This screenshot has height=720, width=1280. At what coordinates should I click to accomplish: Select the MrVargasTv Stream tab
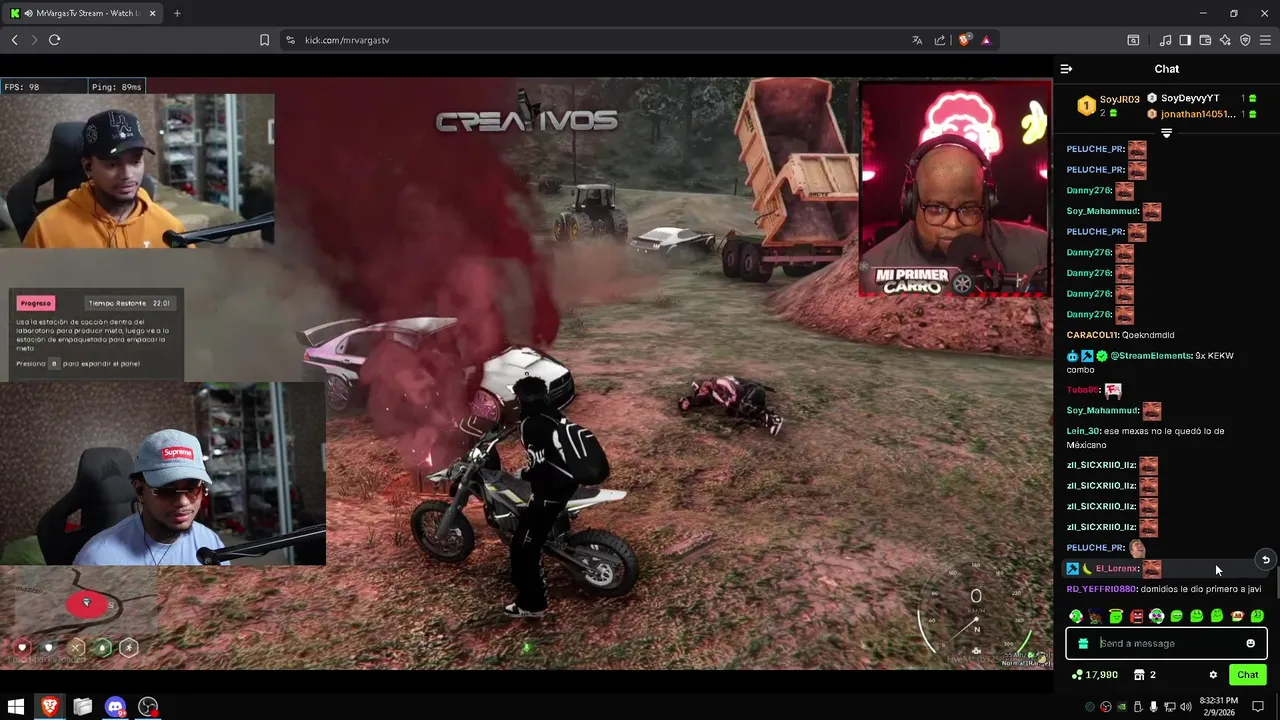click(84, 13)
